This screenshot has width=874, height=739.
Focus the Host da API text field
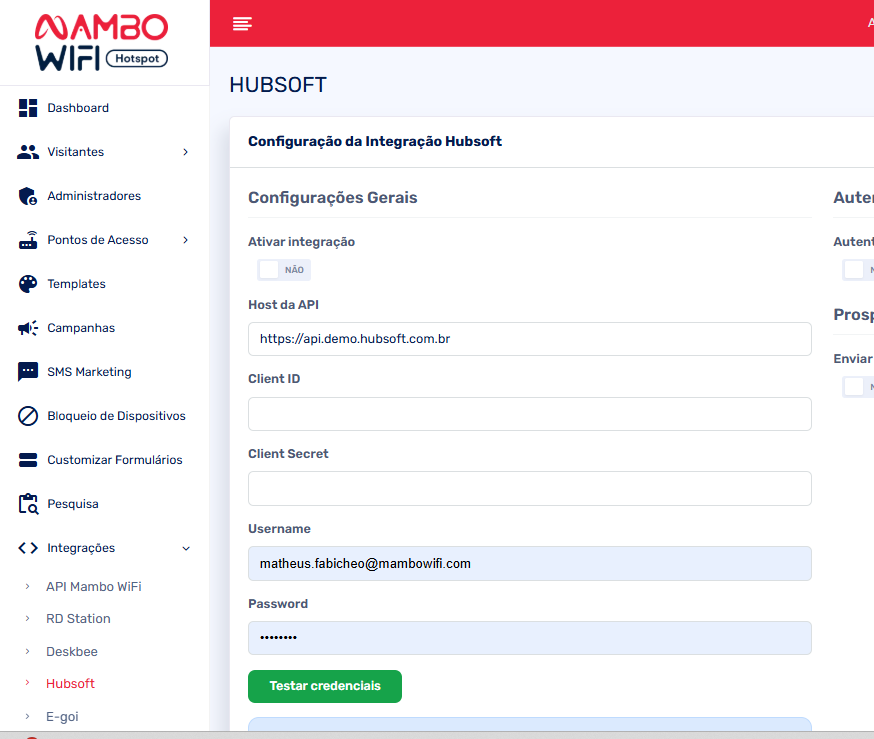click(x=529, y=339)
